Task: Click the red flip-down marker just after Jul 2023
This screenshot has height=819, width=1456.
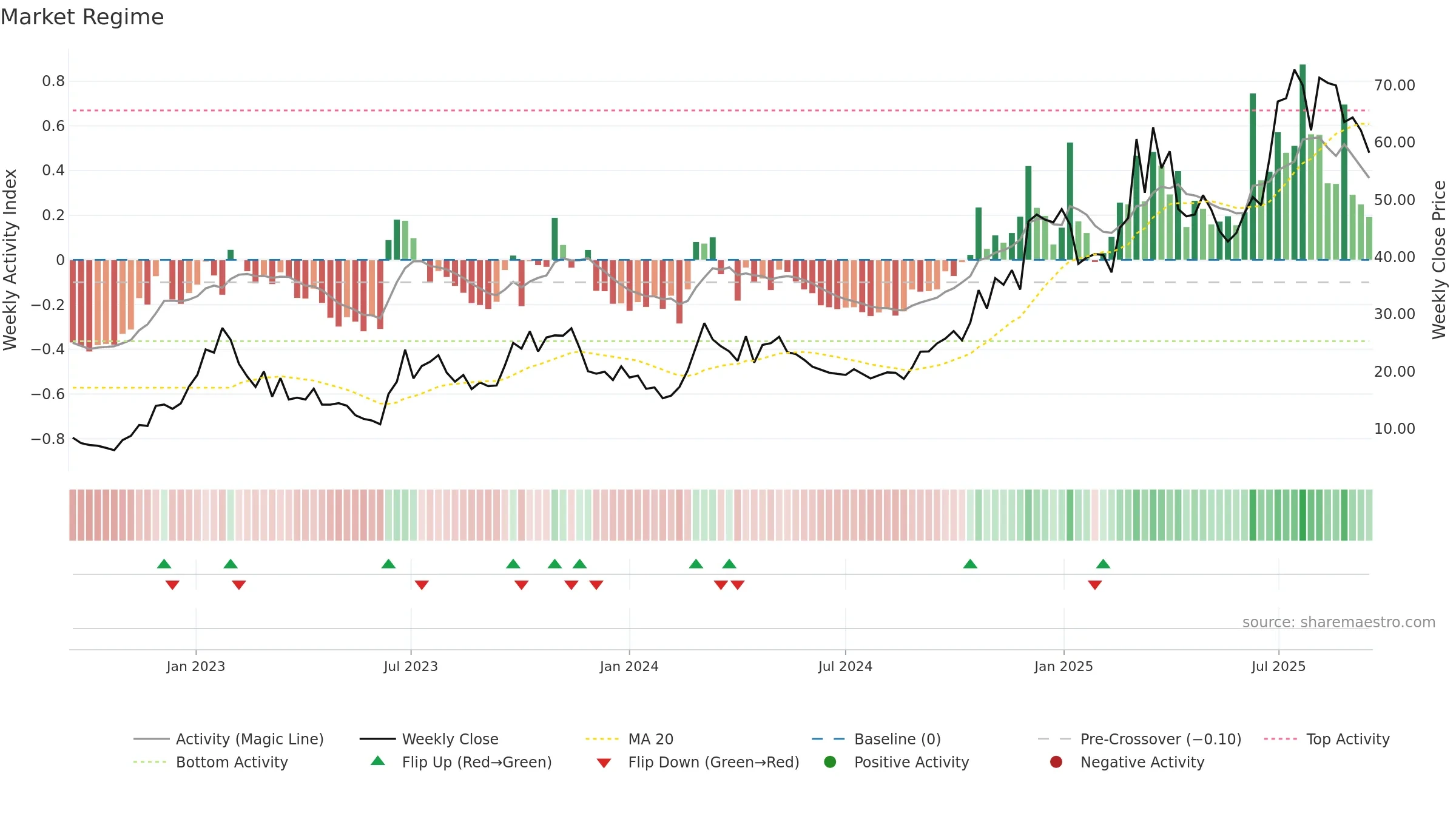Action: pyautogui.click(x=422, y=585)
